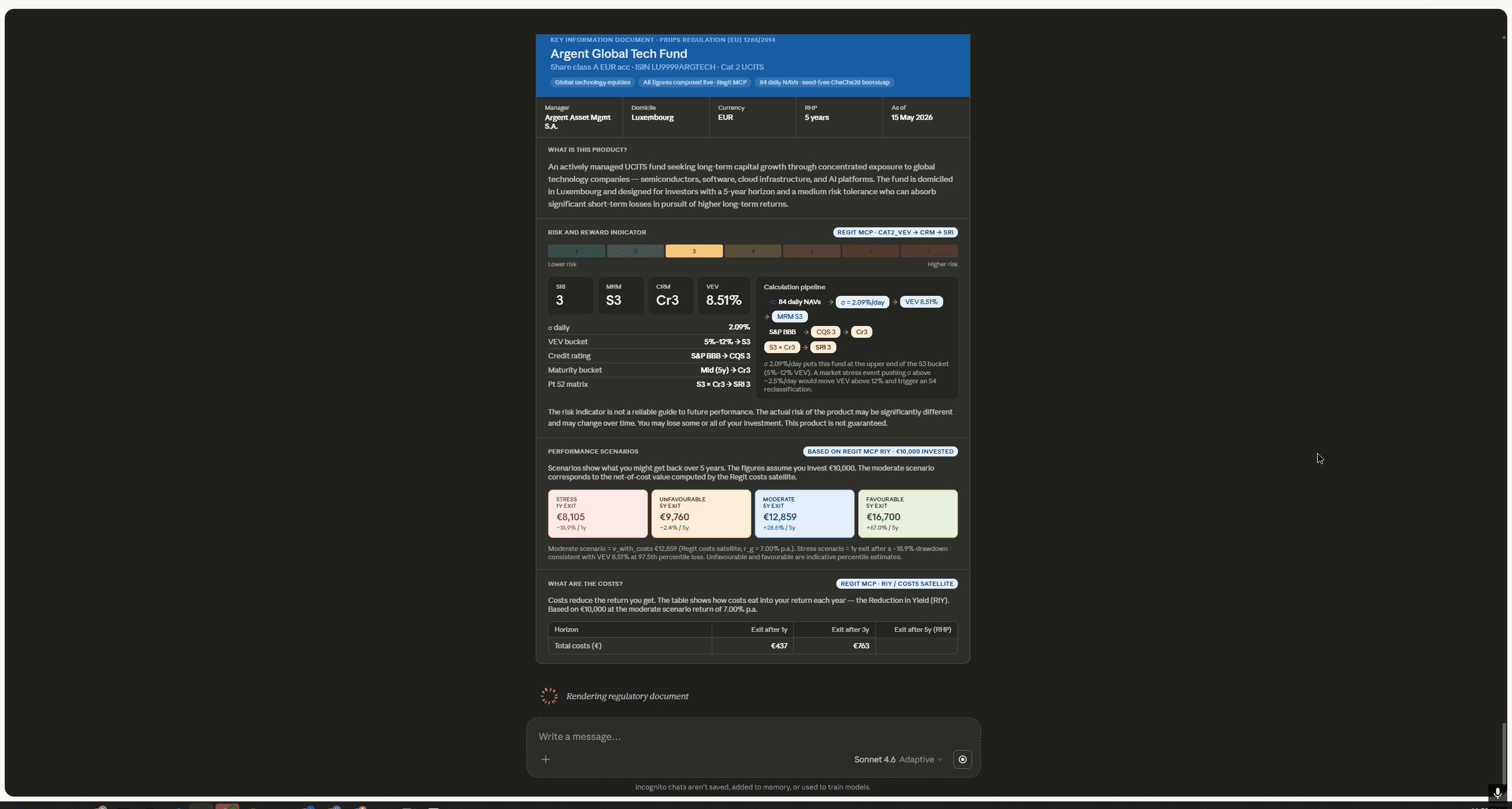Click the Unfavourable 5Y exit scenario card
Image resolution: width=1512 pixels, height=809 pixels.
click(701, 514)
